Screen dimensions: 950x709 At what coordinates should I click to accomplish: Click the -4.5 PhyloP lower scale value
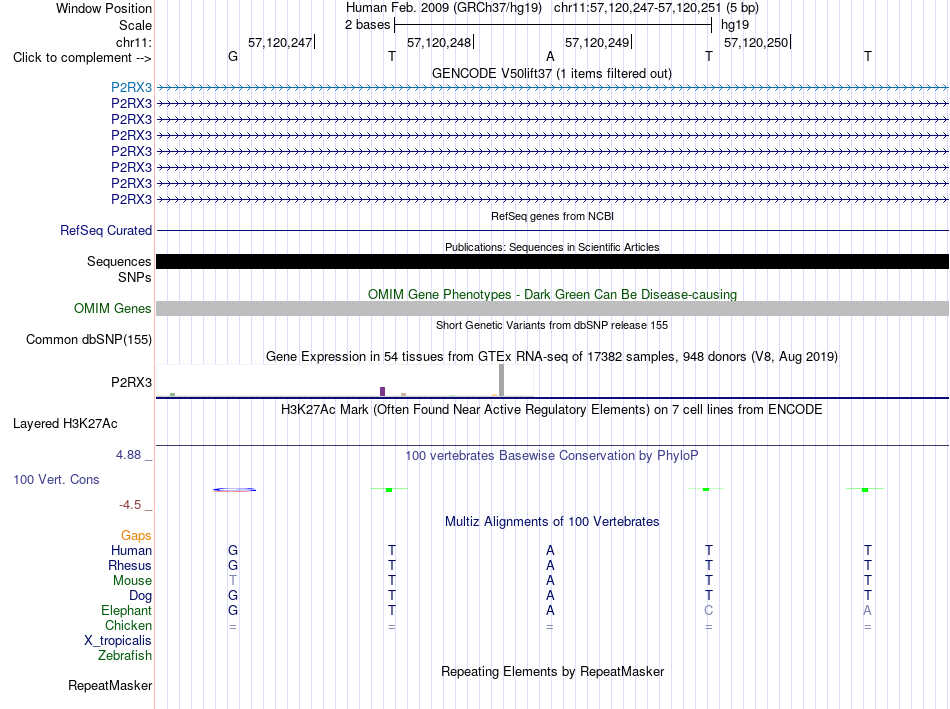click(130, 505)
